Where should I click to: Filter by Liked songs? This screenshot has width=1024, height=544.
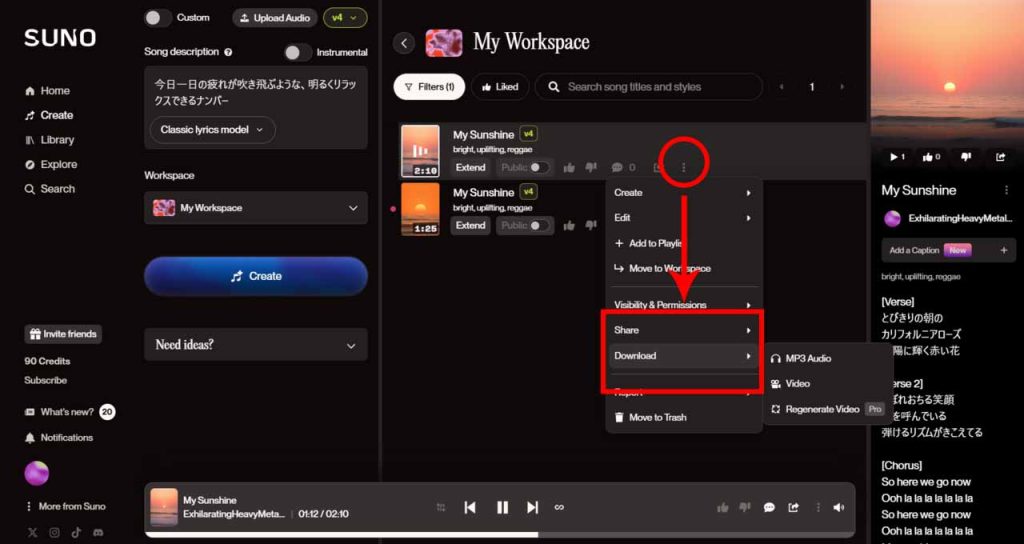point(500,87)
